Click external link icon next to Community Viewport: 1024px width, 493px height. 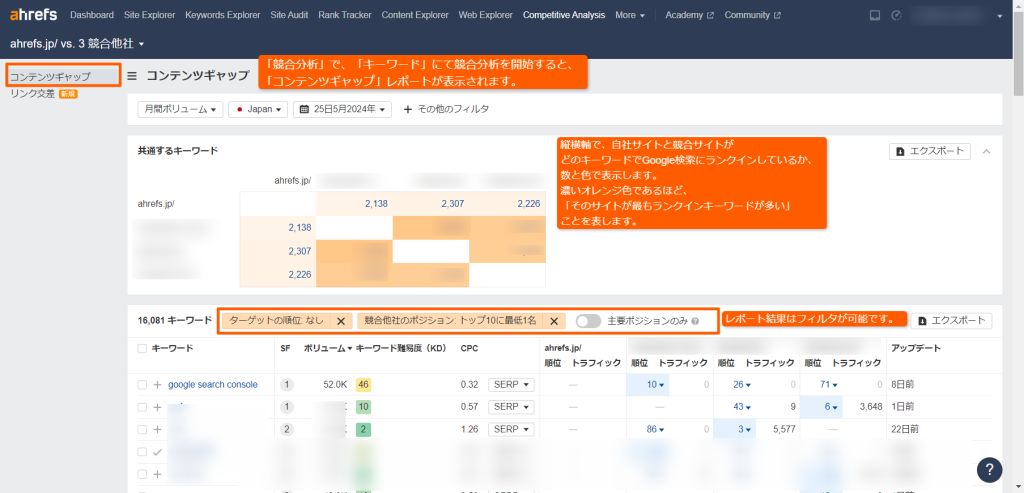point(777,15)
